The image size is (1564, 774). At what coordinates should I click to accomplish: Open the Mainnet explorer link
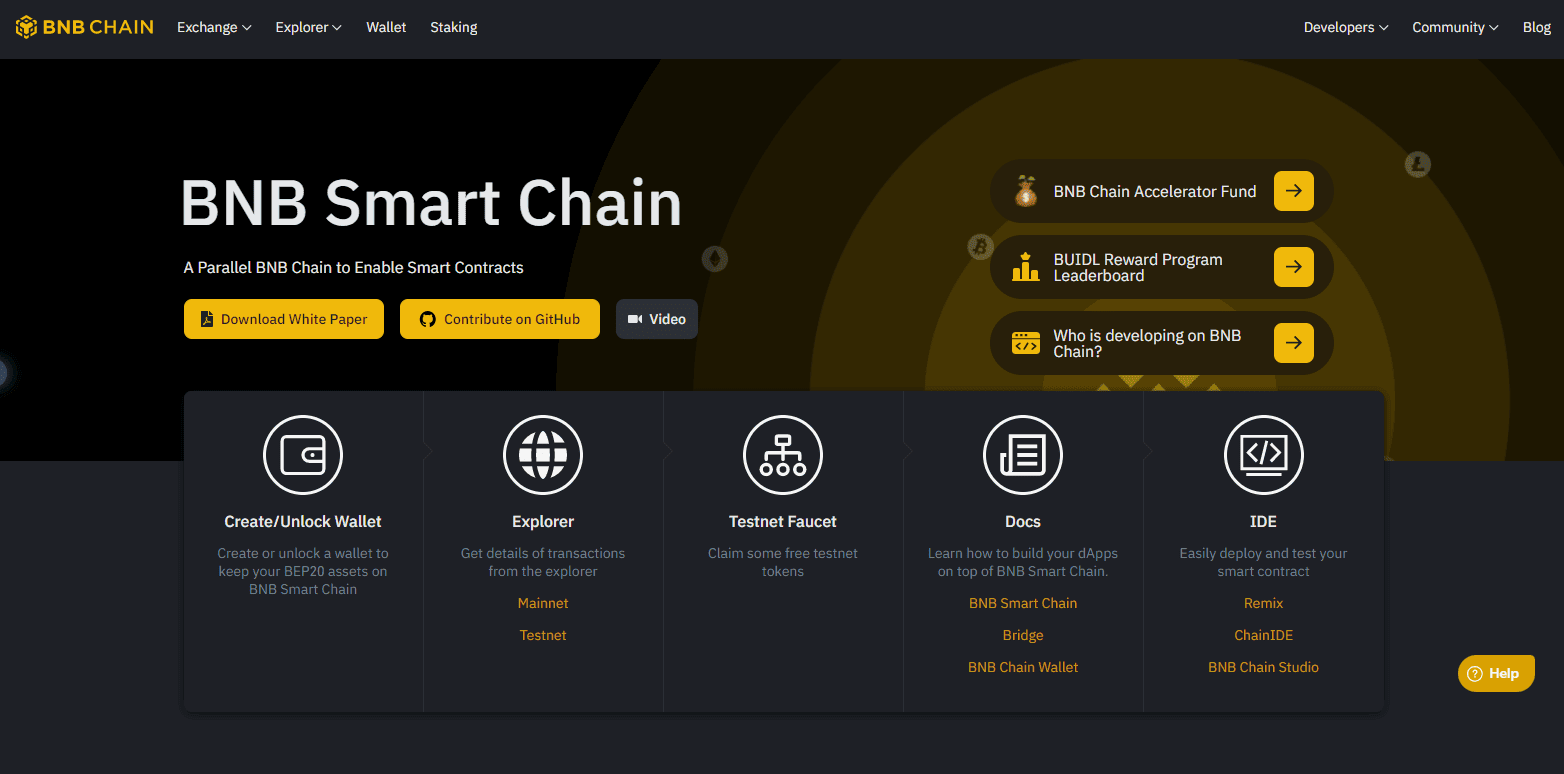(x=543, y=603)
